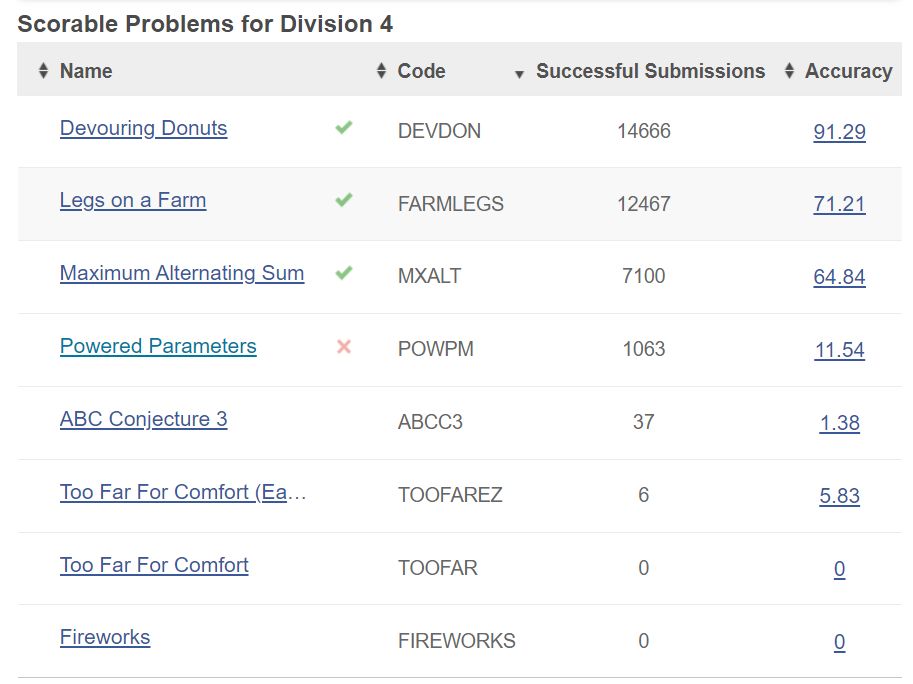The image size is (913, 684).
Task: Open the Fireworks problem
Action: click(105, 637)
